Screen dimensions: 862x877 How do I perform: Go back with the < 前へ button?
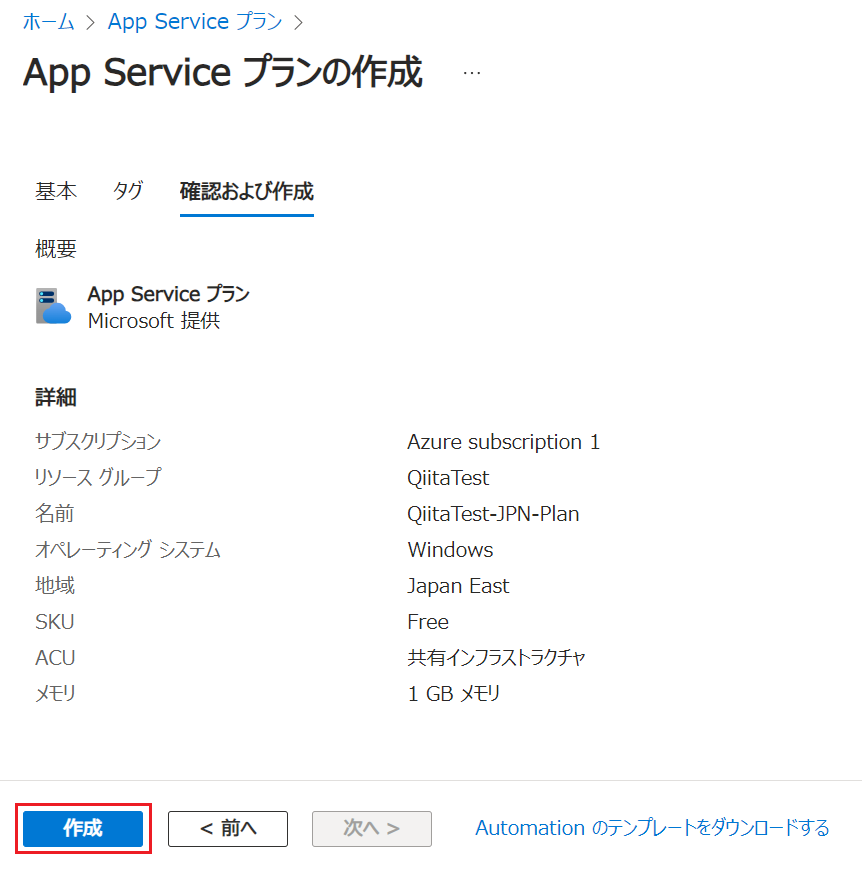[228, 828]
